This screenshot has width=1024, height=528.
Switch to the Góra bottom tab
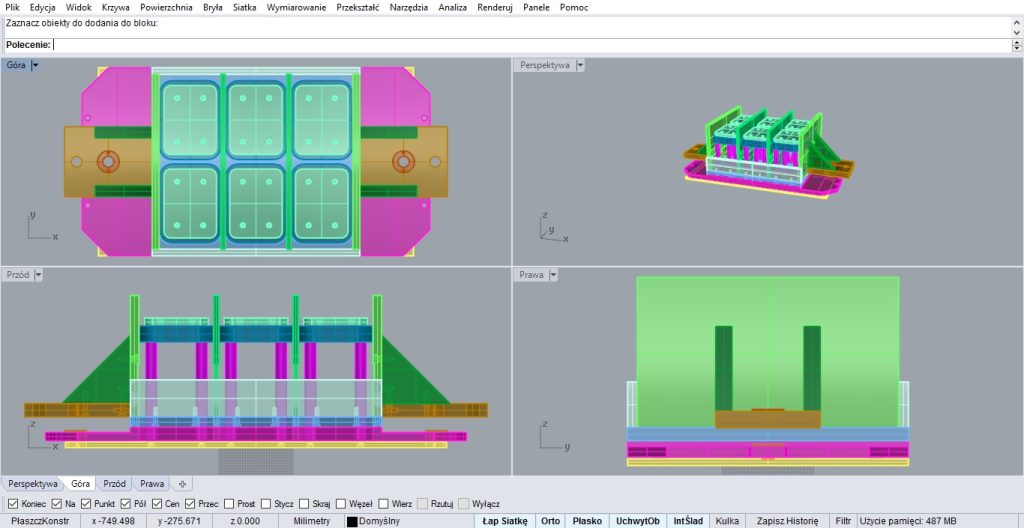tap(80, 484)
